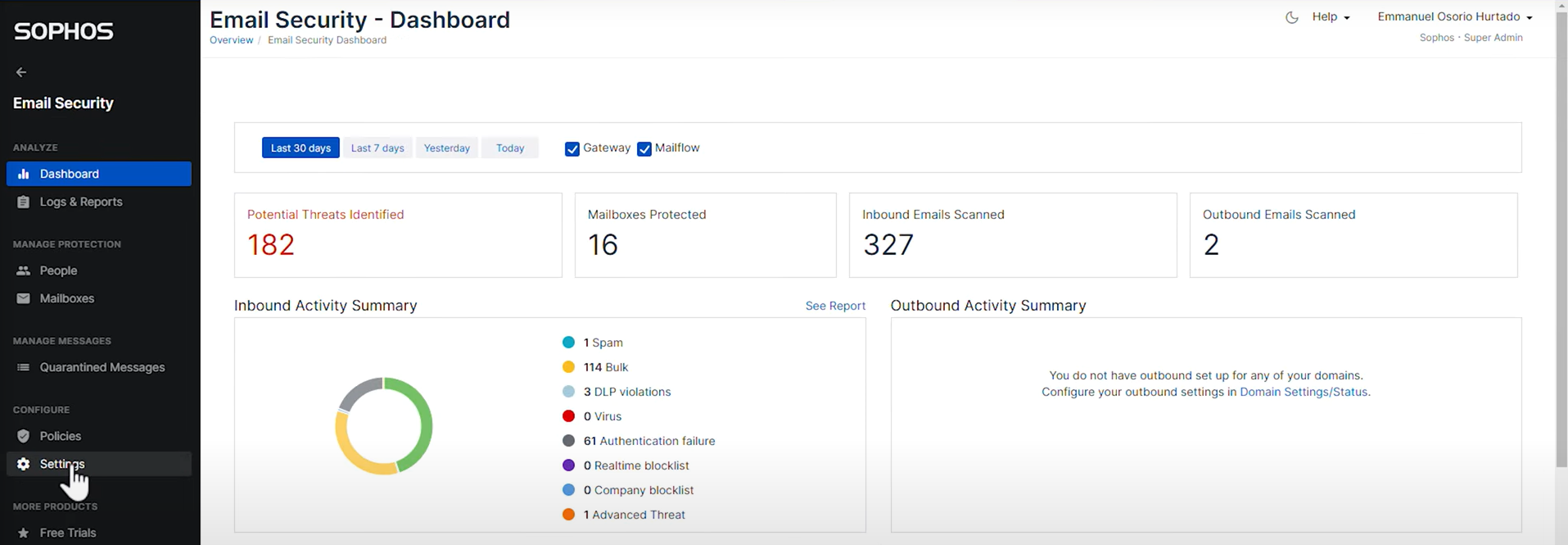Click the page vertical scrollbar
The image size is (1568, 545).
(x=1561, y=238)
